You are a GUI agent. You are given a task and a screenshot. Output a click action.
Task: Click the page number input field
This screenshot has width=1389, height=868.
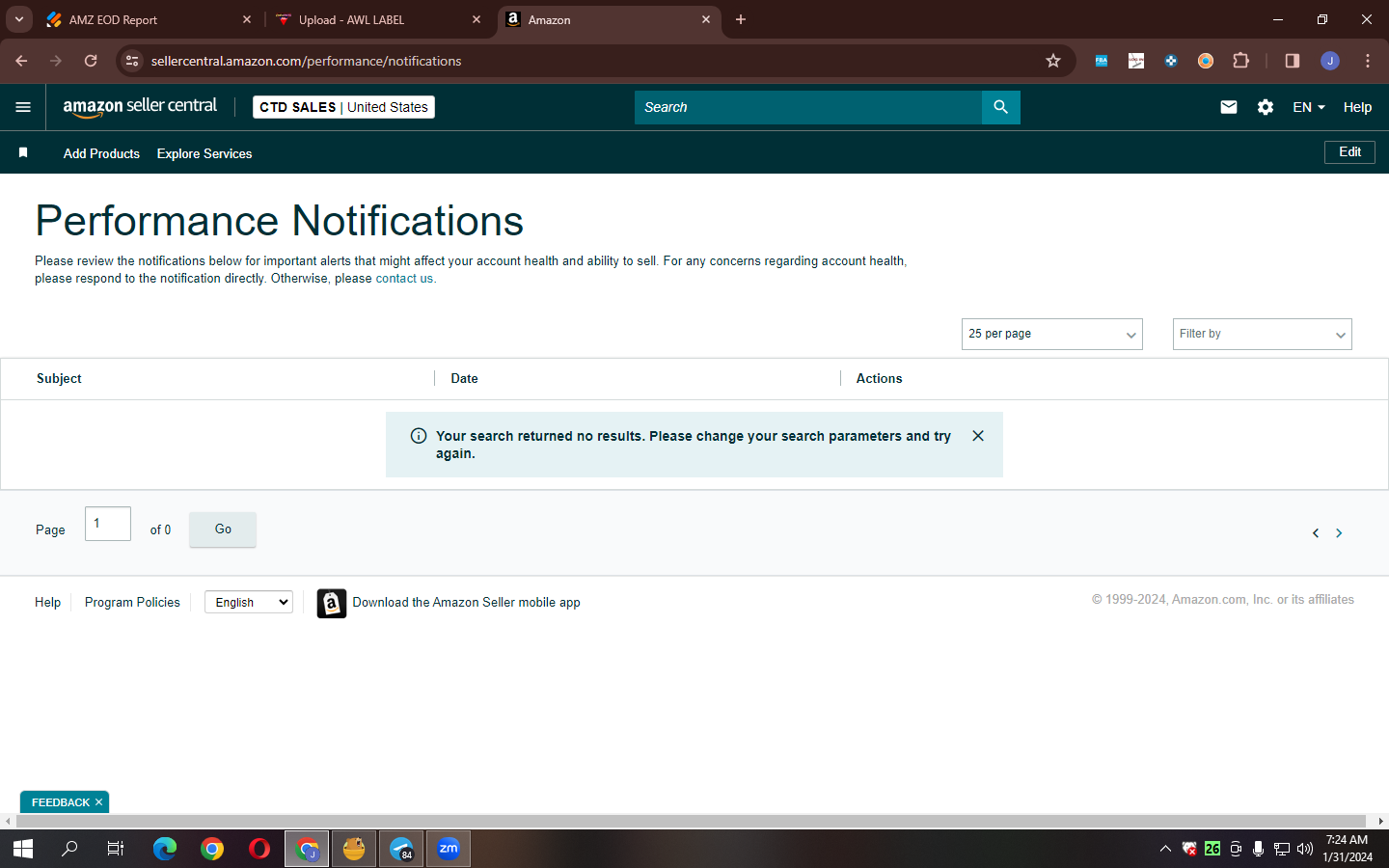108,524
